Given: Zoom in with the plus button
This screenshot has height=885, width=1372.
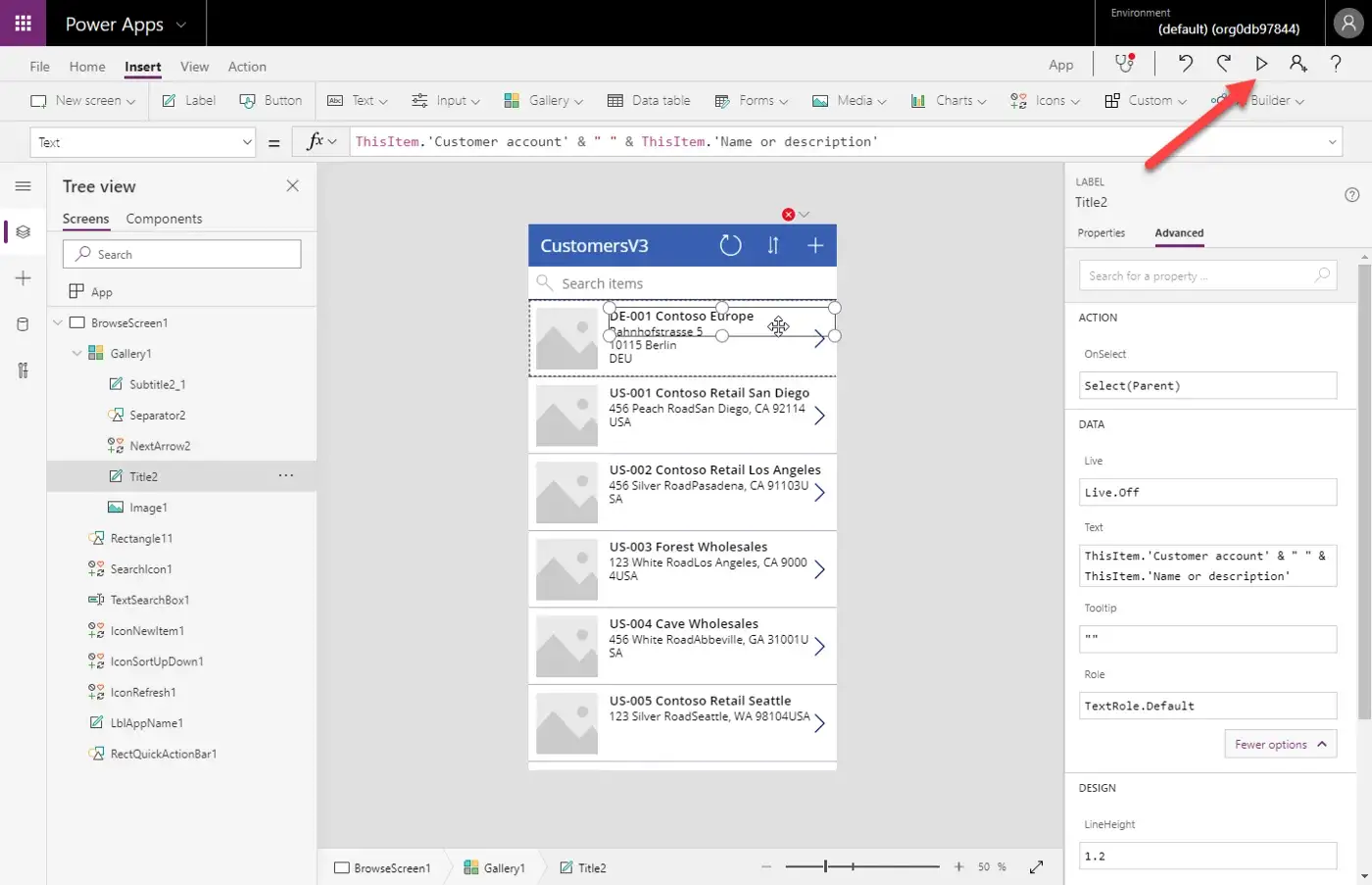Looking at the screenshot, I should click(x=958, y=866).
